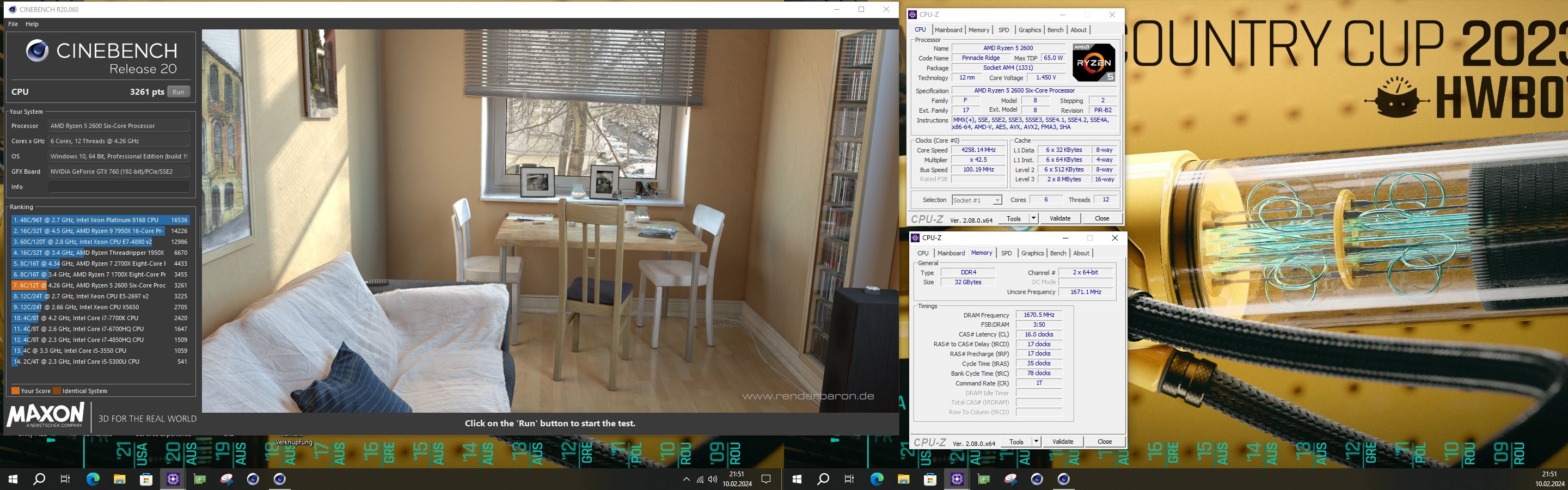Viewport: 1568px width, 490px height.
Task: Click the upper CPU-Z window title icon
Action: (x=912, y=15)
